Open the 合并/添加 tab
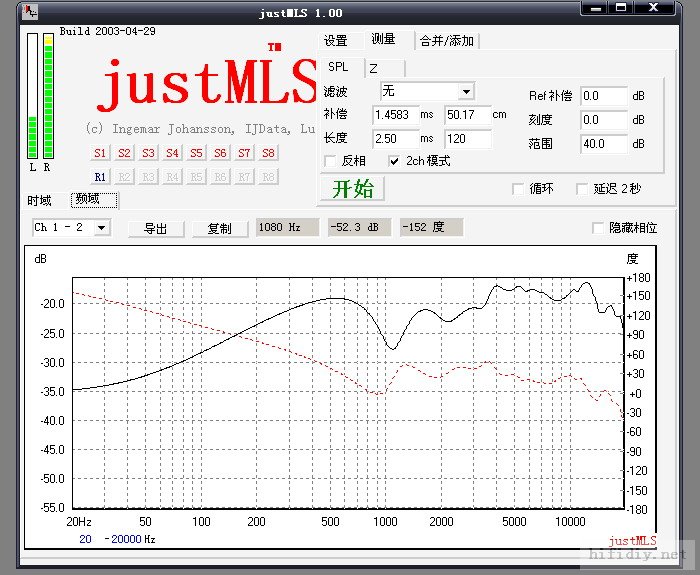 pyautogui.click(x=447, y=41)
